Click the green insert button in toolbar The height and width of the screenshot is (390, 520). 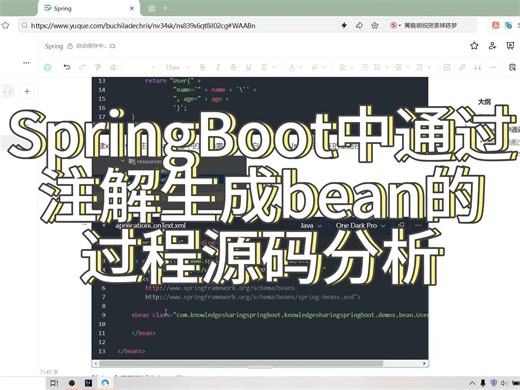click(x=48, y=67)
